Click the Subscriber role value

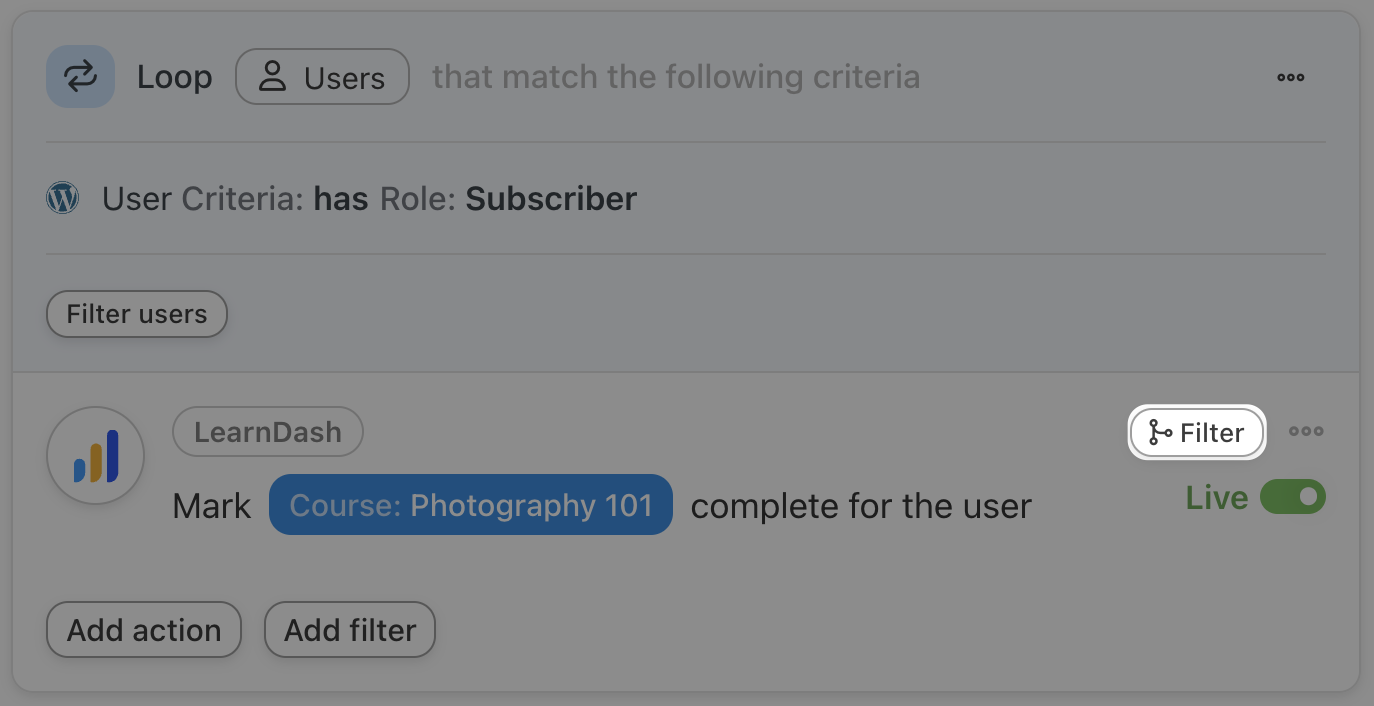(x=550, y=199)
